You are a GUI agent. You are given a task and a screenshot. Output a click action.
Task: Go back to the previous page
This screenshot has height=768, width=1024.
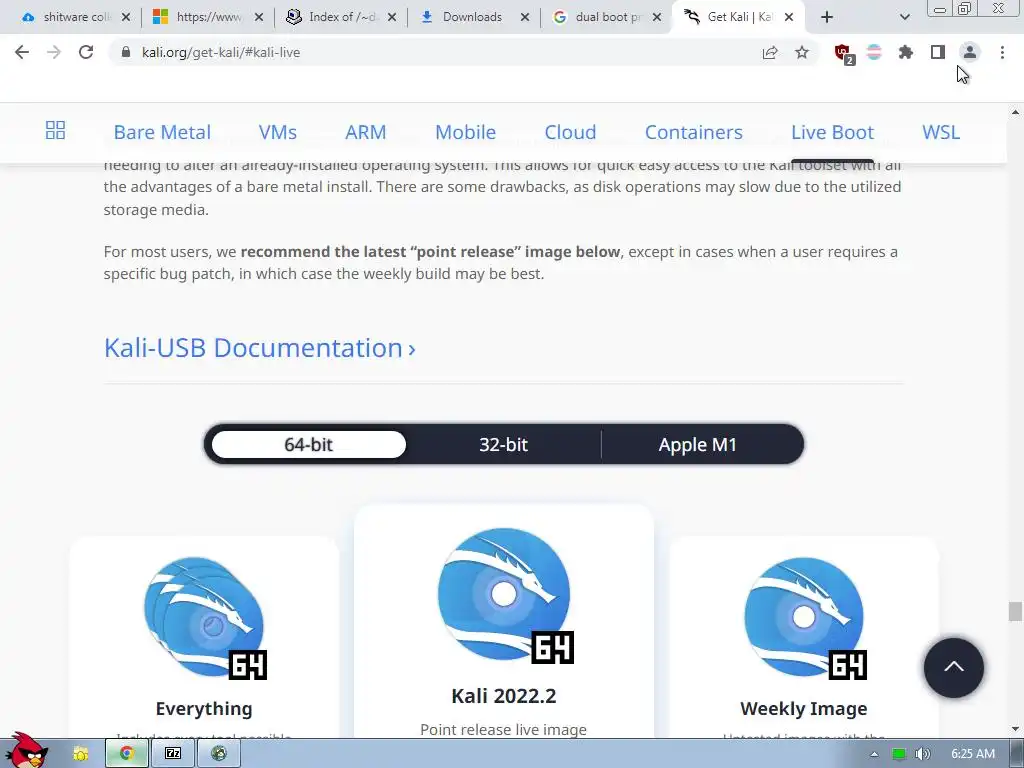[x=22, y=52]
